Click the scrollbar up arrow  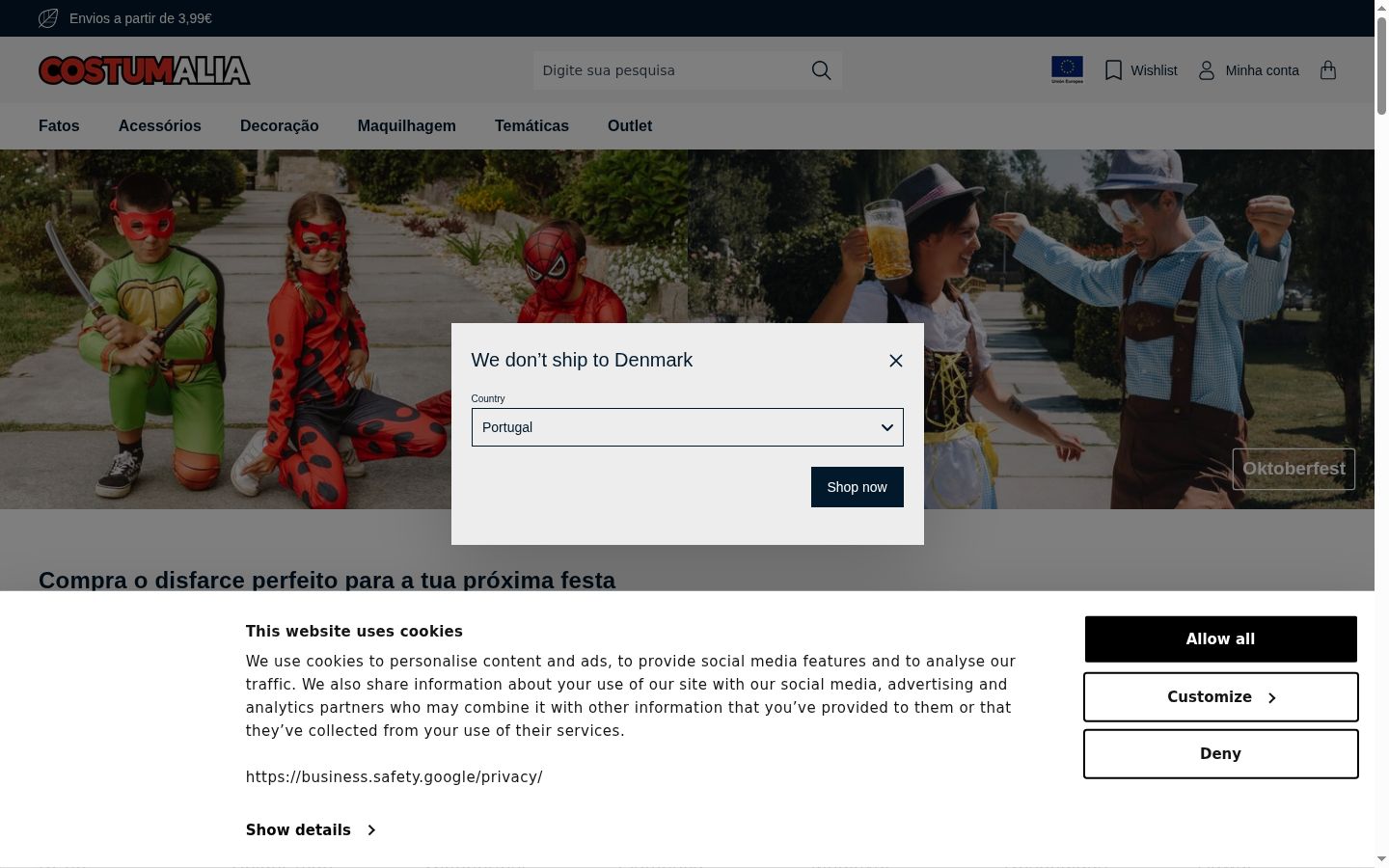coord(1381,7)
